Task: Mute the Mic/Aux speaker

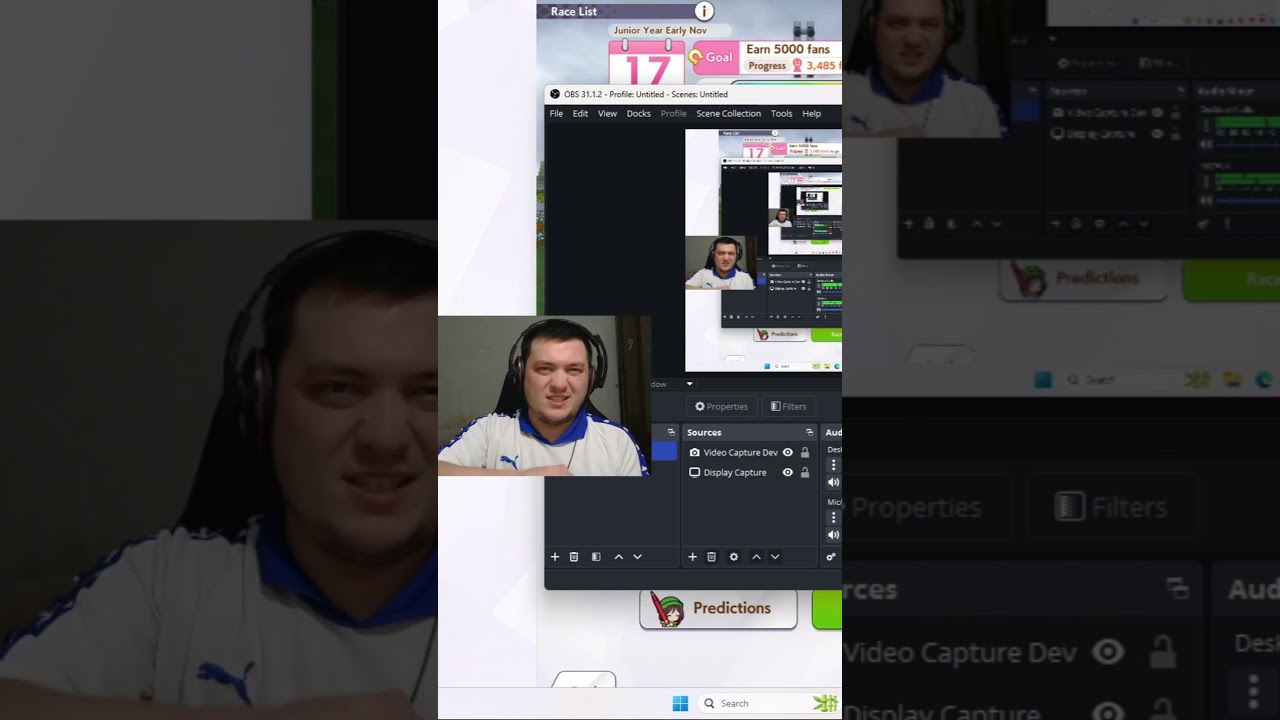Action: [833, 535]
